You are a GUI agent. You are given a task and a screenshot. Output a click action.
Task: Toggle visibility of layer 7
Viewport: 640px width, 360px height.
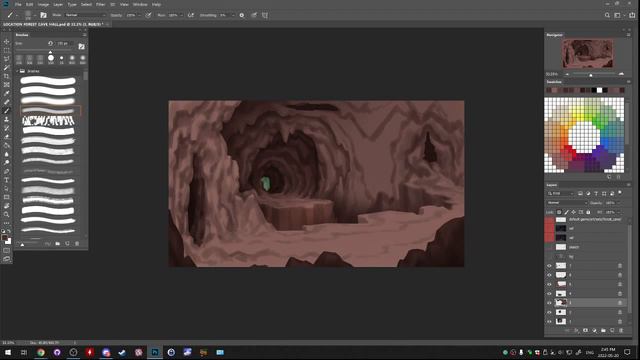[549, 266]
